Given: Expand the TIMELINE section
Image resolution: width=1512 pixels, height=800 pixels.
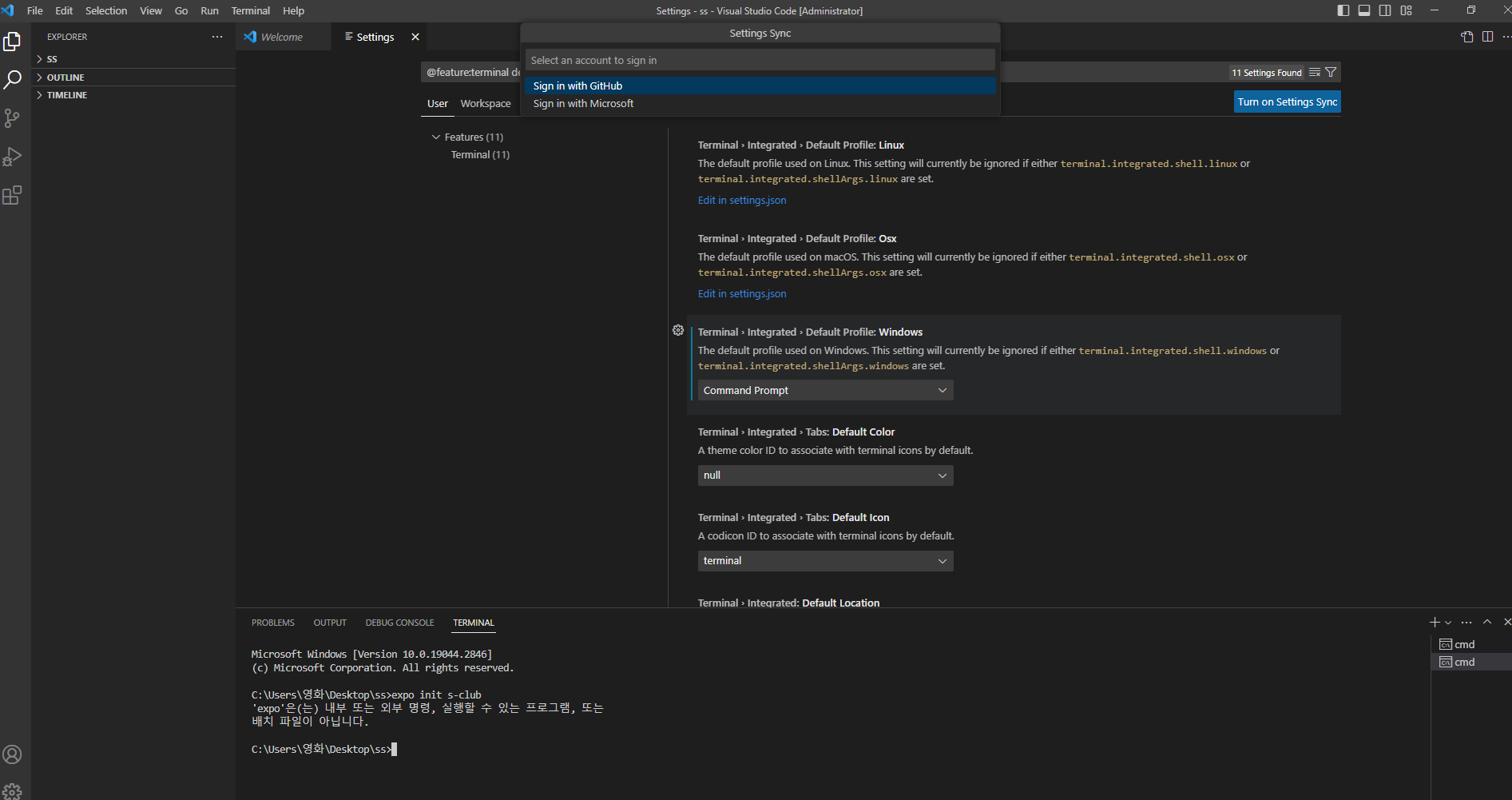Looking at the screenshot, I should click(x=133, y=95).
